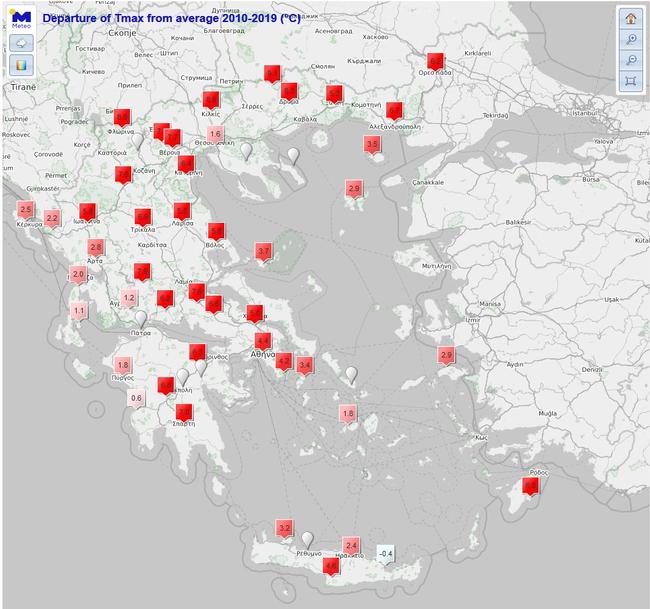Select the -0.4 station marker on Crete
The height and width of the screenshot is (609, 650).
click(385, 554)
